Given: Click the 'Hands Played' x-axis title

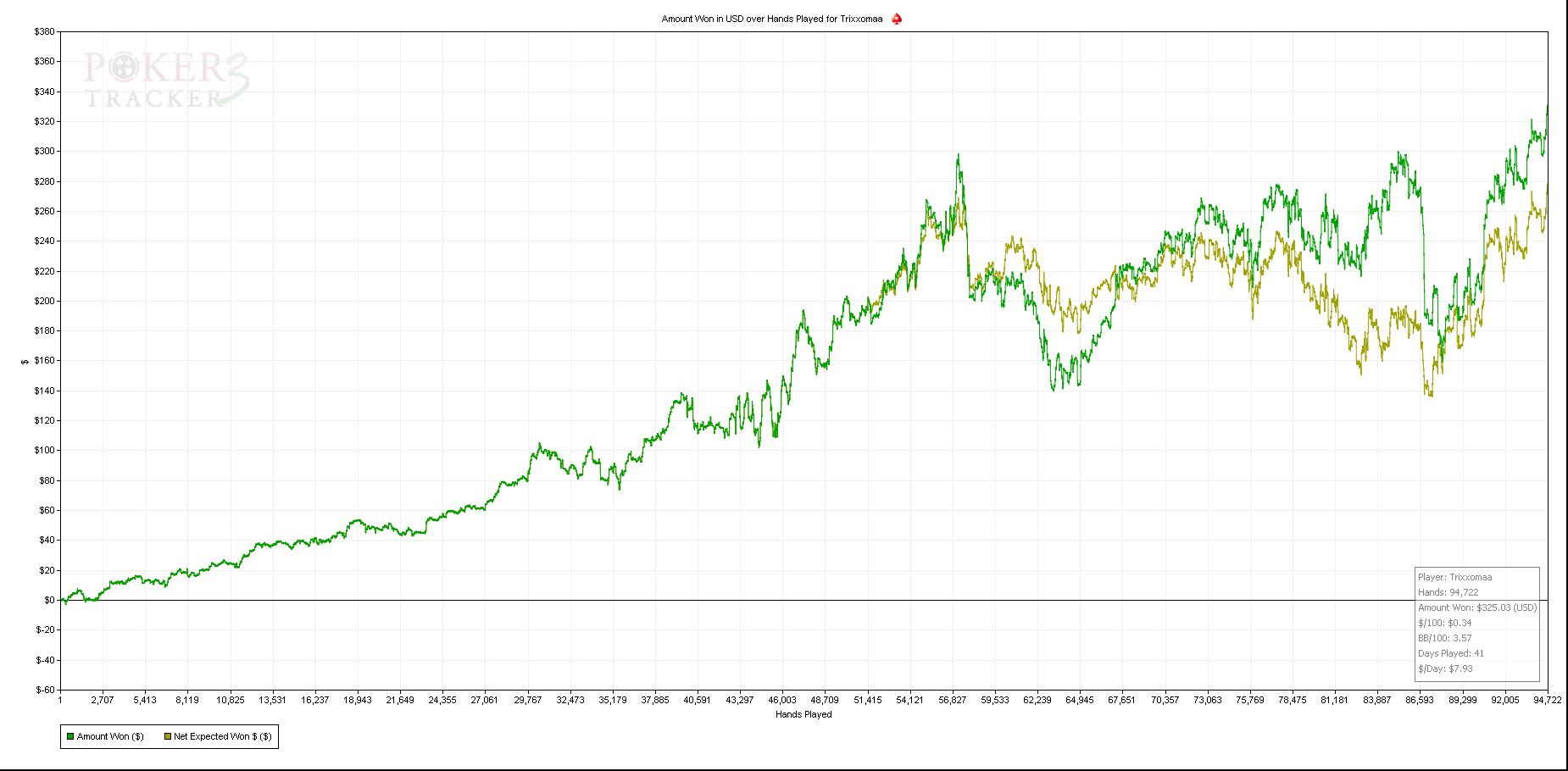Looking at the screenshot, I should click(x=803, y=715).
